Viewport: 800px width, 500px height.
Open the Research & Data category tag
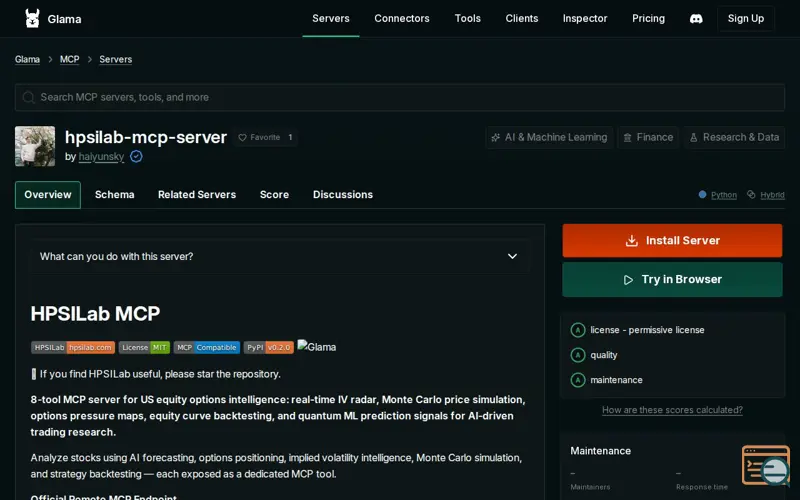click(735, 137)
